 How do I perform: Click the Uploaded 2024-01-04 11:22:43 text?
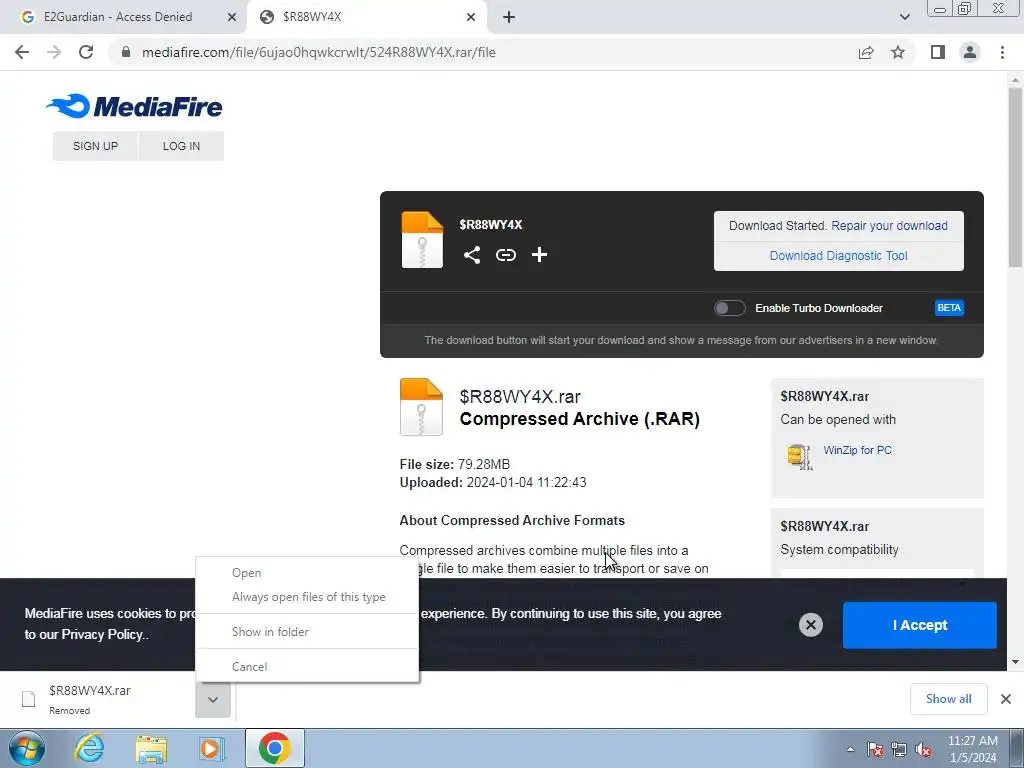coord(492,483)
